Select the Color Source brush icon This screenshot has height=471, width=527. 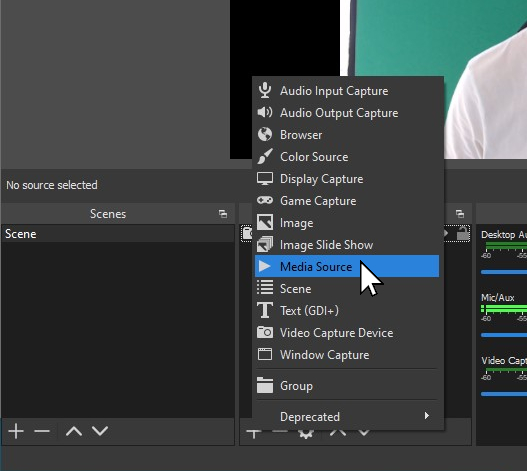coord(265,156)
